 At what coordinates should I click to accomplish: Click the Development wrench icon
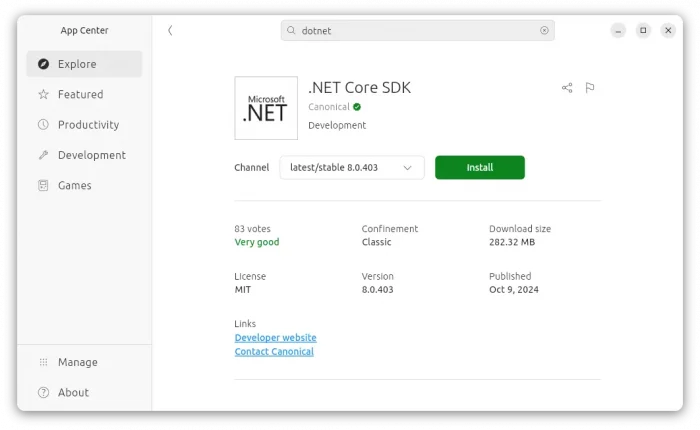pyautogui.click(x=43, y=155)
